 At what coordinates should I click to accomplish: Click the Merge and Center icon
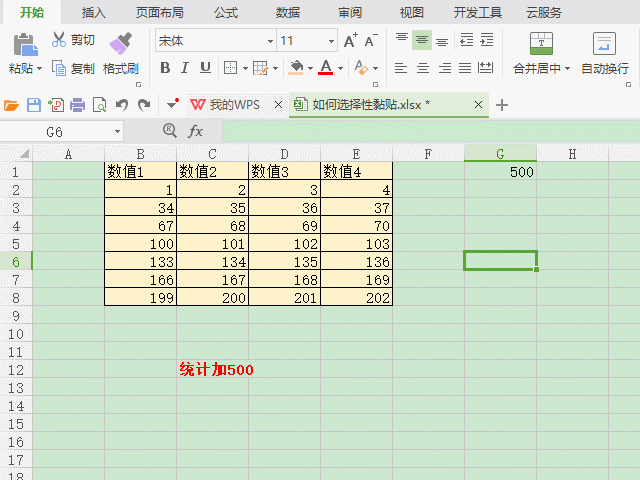pyautogui.click(x=541, y=43)
